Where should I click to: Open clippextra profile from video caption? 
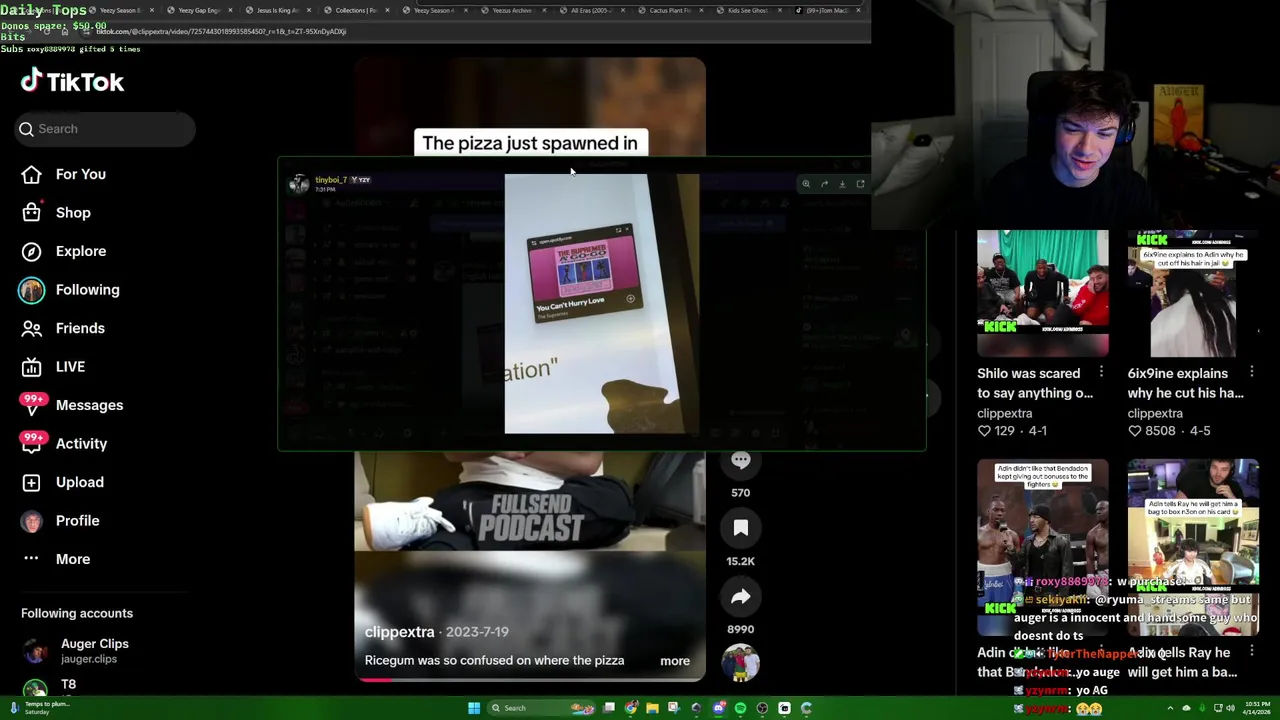(399, 632)
